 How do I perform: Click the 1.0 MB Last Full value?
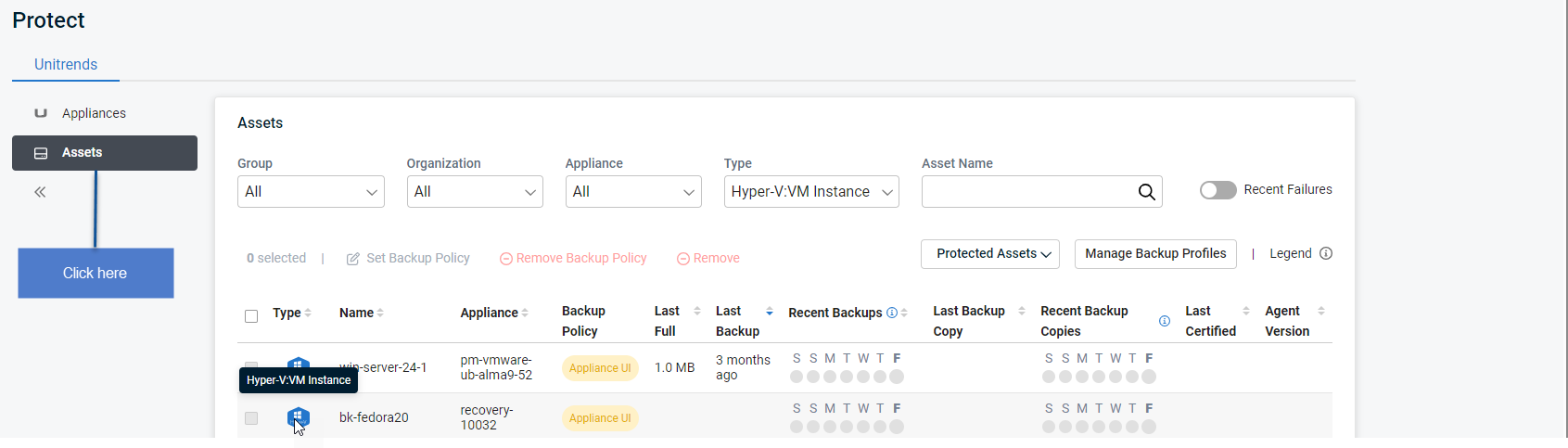tap(674, 368)
